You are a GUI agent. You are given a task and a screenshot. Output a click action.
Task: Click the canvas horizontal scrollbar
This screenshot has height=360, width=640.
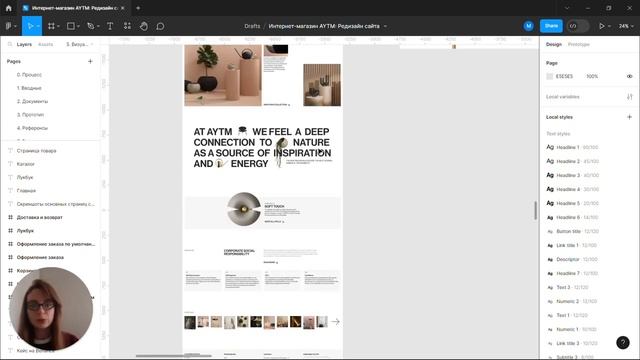174,356
